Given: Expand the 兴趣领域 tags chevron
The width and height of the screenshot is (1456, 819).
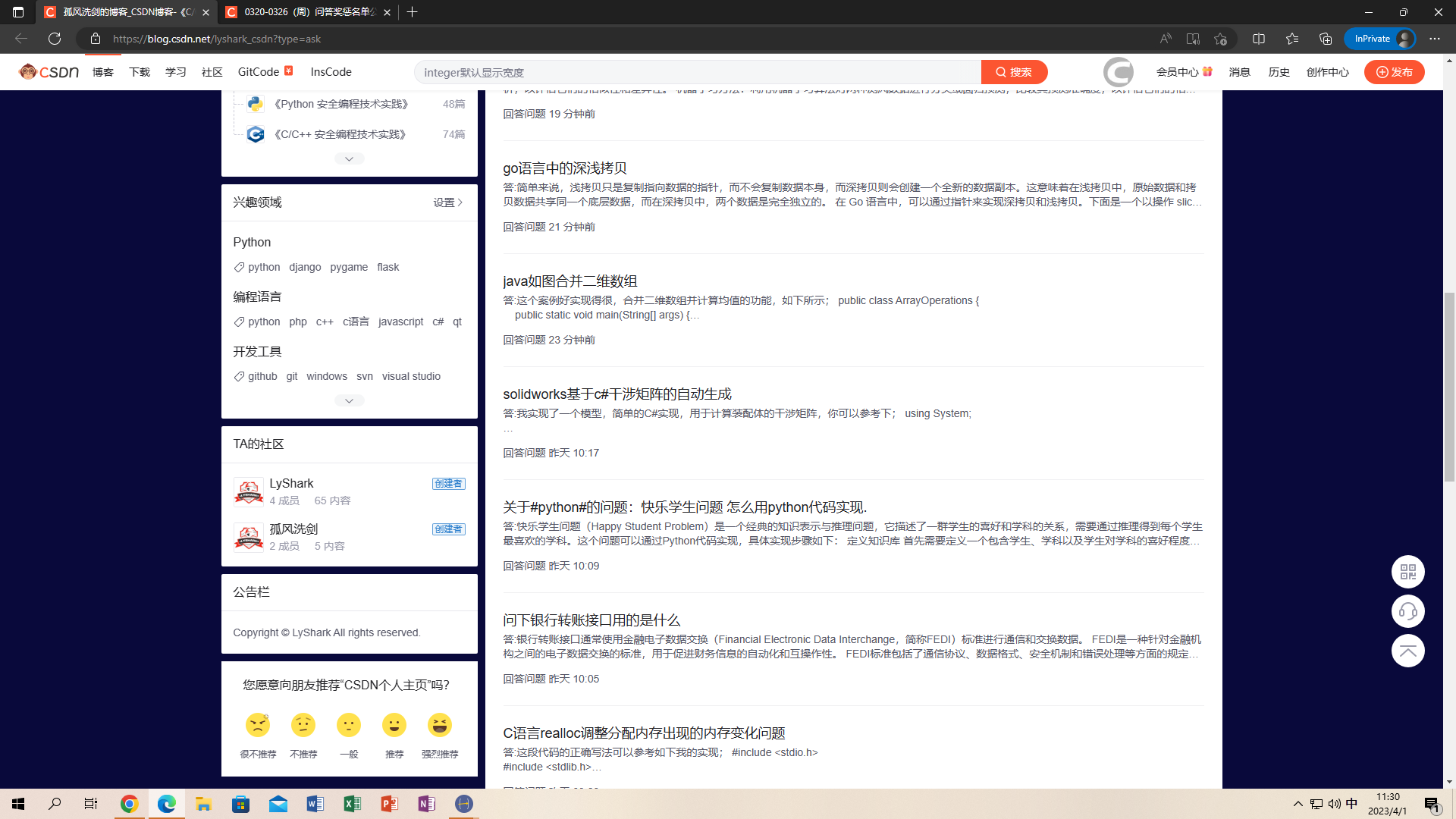Looking at the screenshot, I should (349, 400).
